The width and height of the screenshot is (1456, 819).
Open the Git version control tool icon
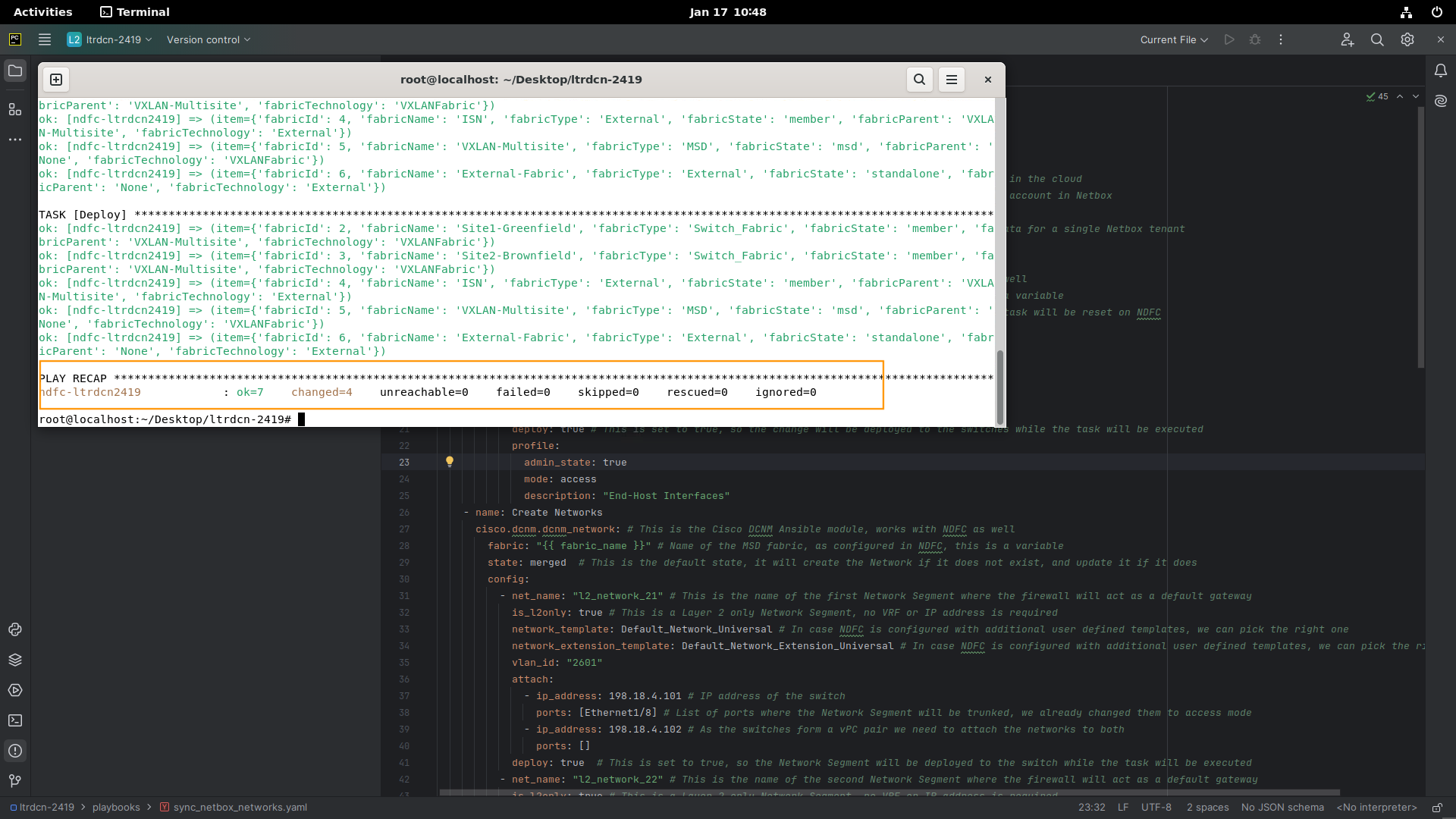tap(15, 781)
